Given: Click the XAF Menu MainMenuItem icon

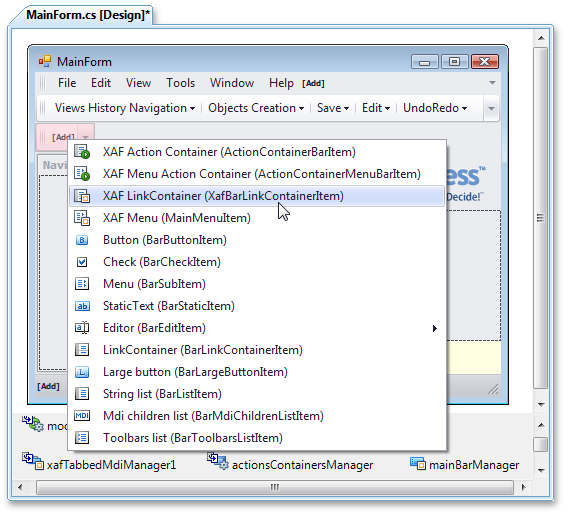Looking at the screenshot, I should (x=82, y=218).
